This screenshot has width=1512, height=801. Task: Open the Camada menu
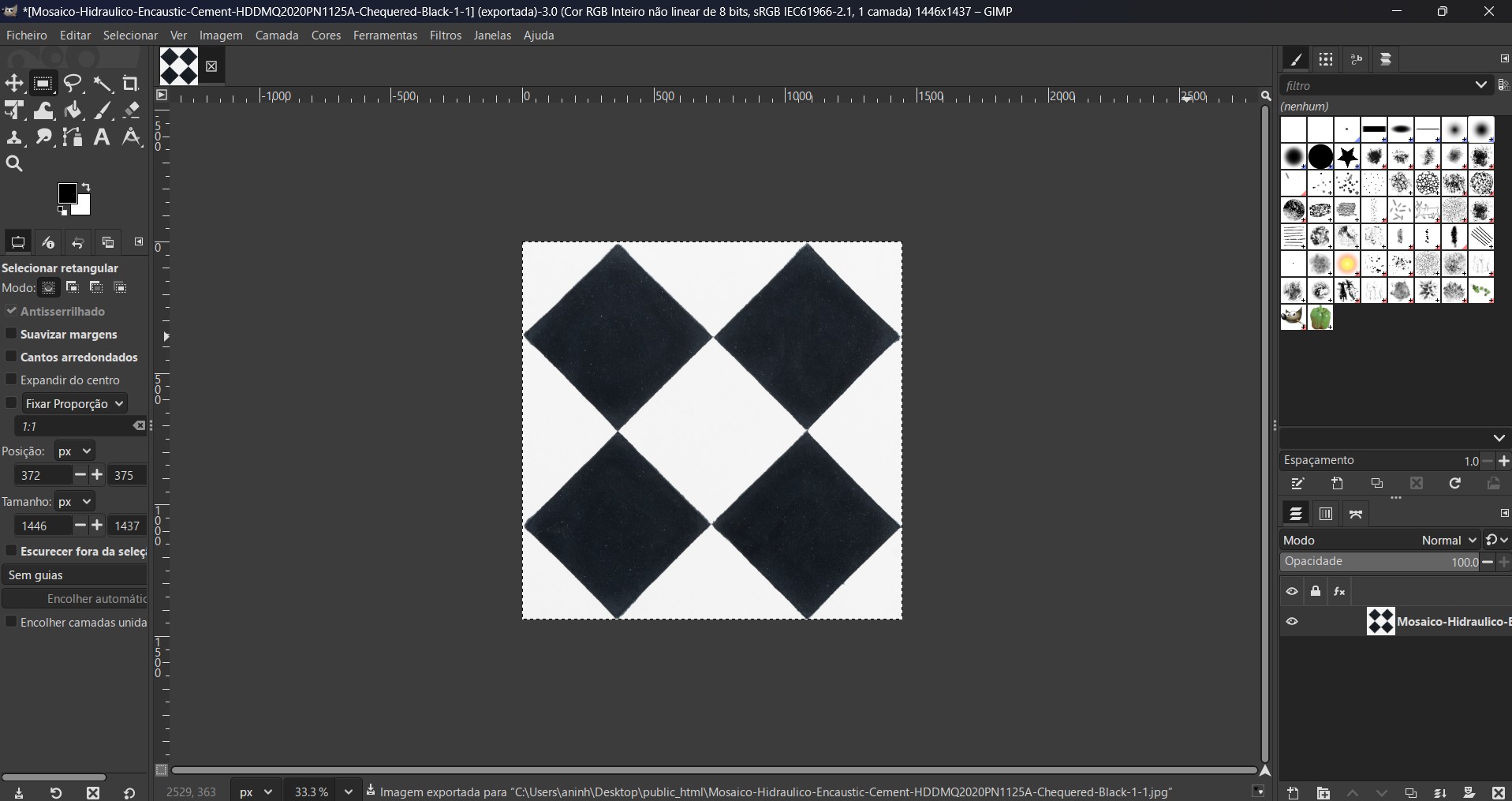click(277, 36)
